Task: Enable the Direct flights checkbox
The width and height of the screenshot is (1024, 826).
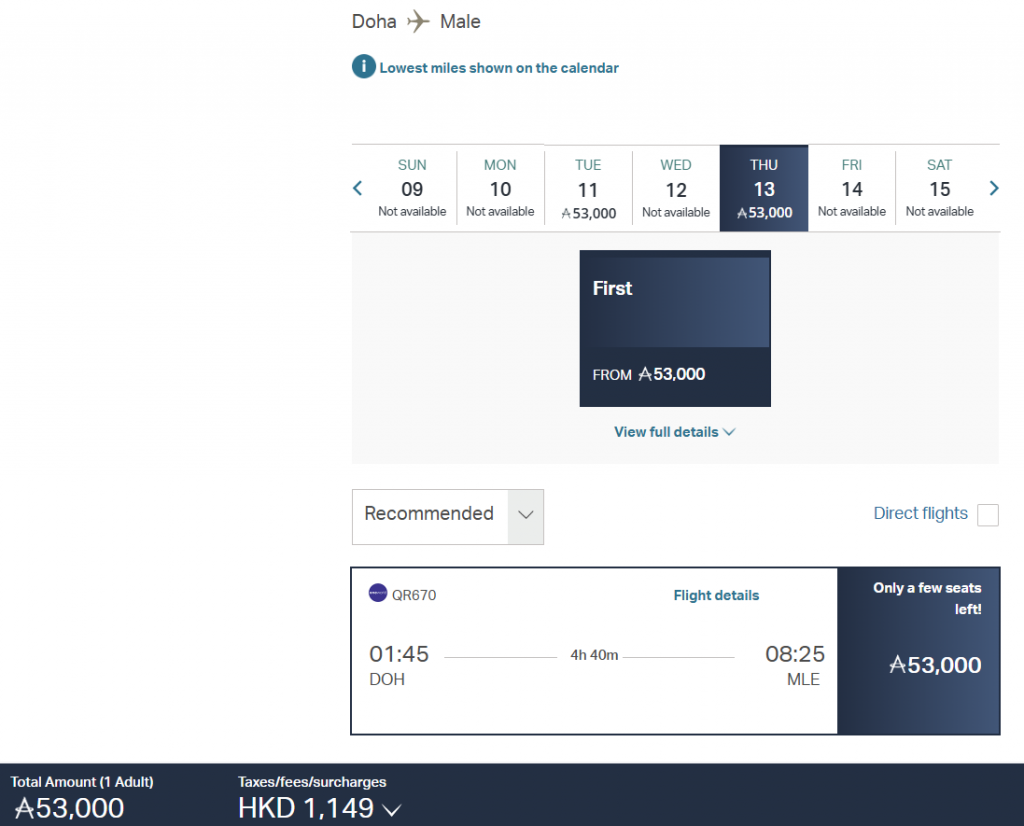Action: click(x=988, y=514)
